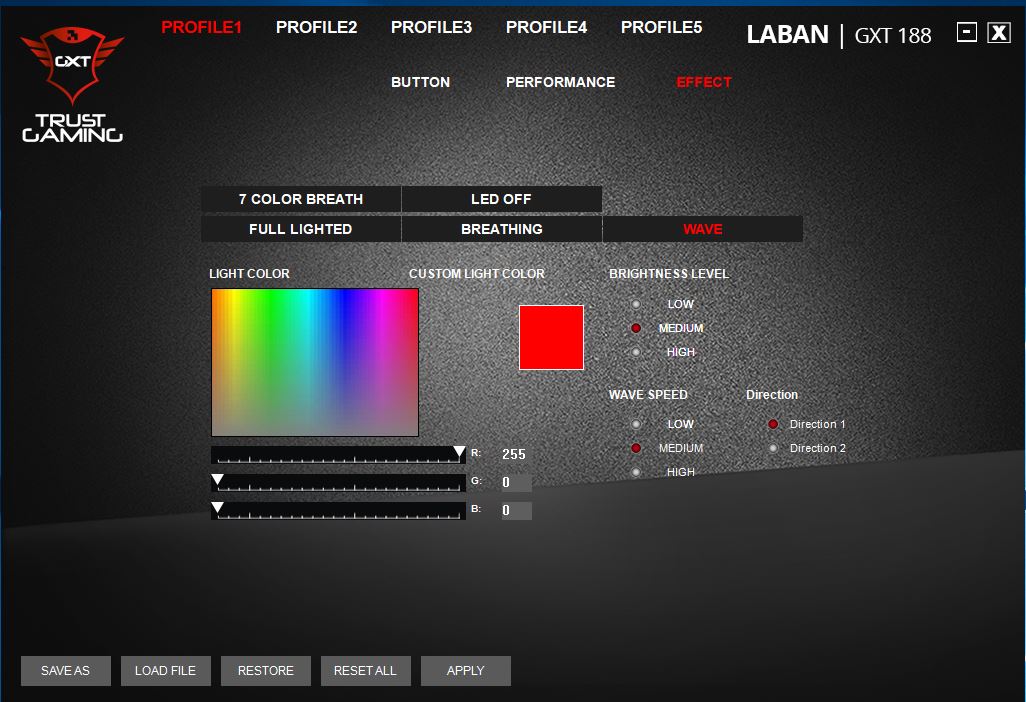Set brightness level to HIGH

636,352
